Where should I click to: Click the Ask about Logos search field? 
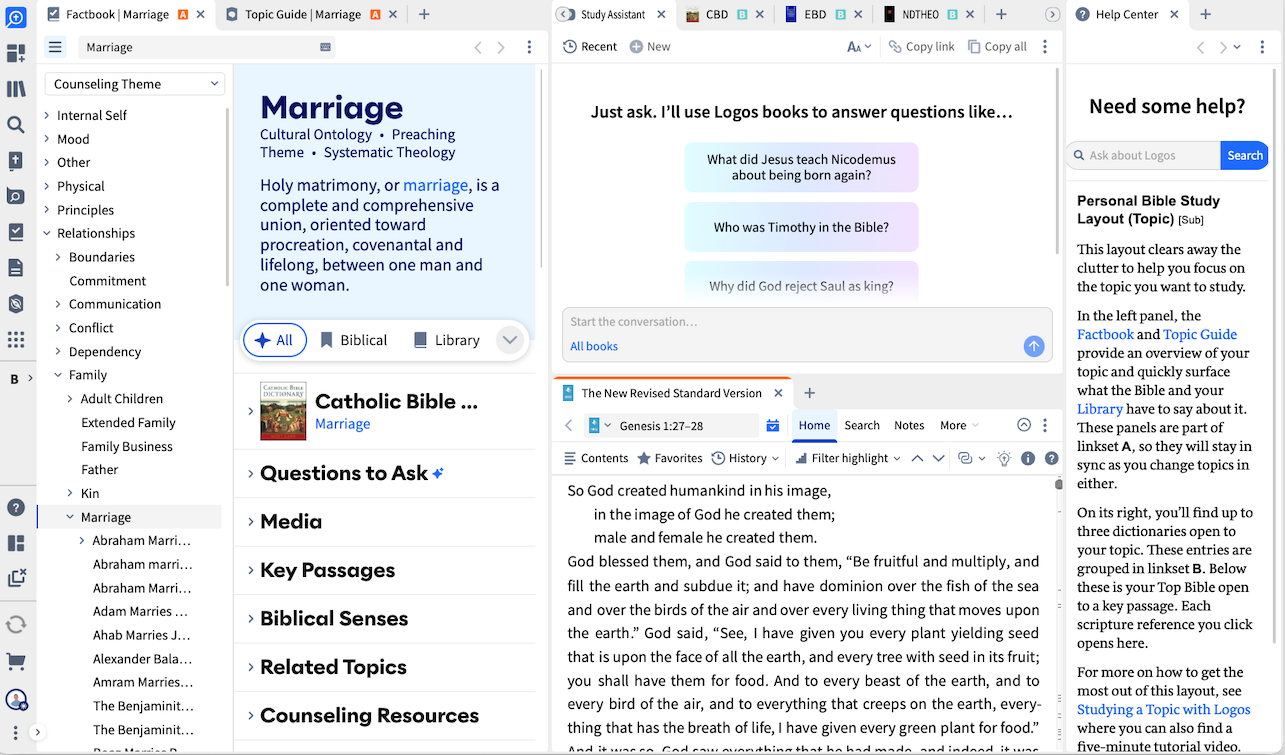point(1144,155)
